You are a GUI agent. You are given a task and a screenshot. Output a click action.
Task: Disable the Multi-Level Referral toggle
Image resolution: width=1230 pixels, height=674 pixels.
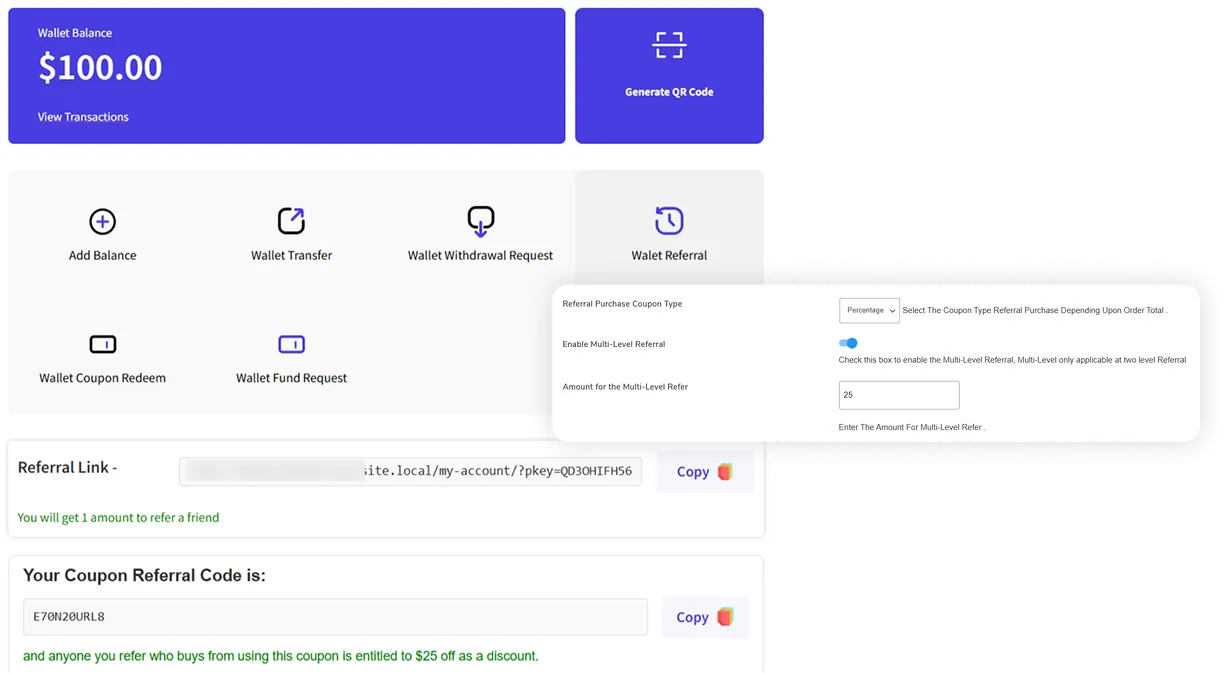tap(848, 343)
